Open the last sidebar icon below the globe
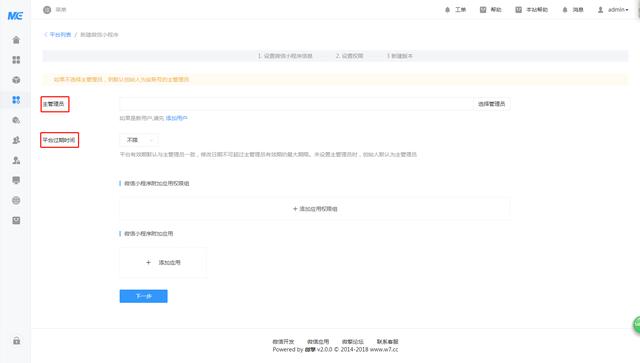This screenshot has height=363, width=640. coord(16,220)
